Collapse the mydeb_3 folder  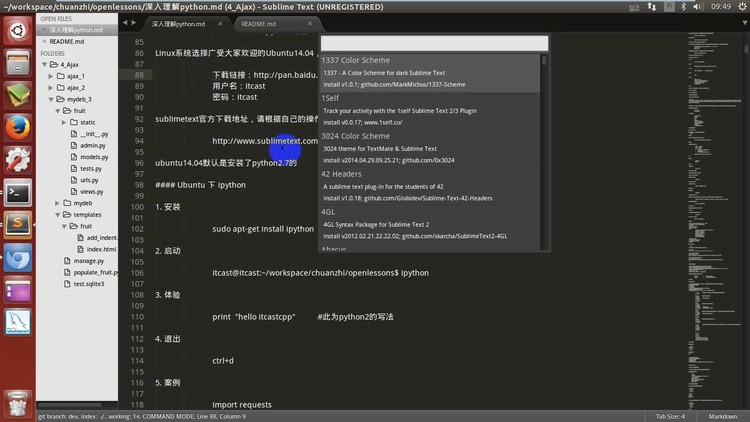tap(51, 100)
